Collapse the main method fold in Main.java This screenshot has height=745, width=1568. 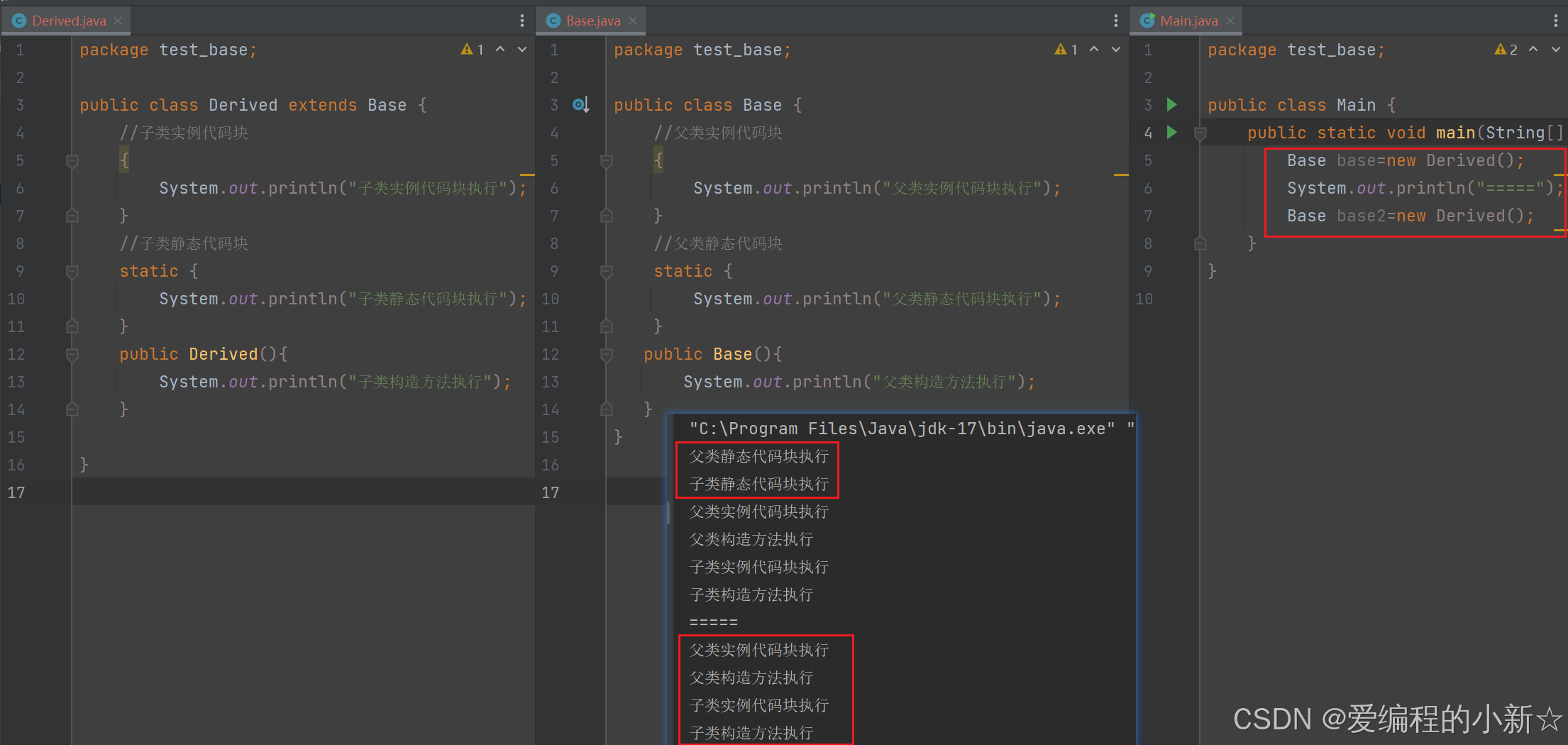point(1200,133)
